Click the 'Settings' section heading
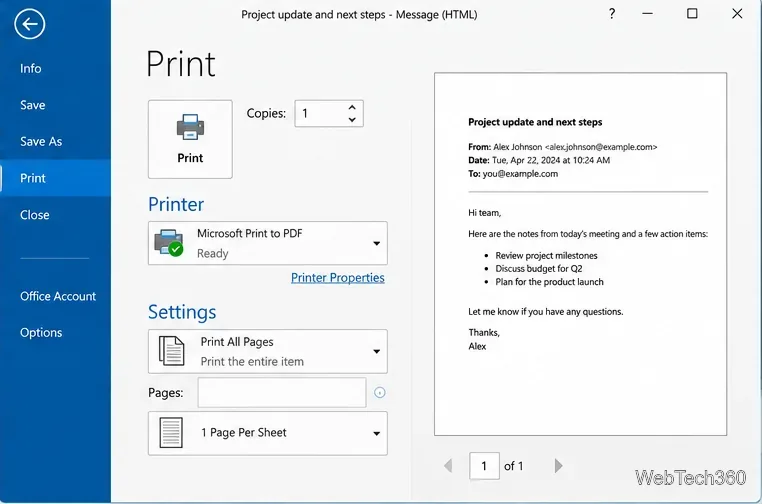This screenshot has width=762, height=504. point(182,312)
